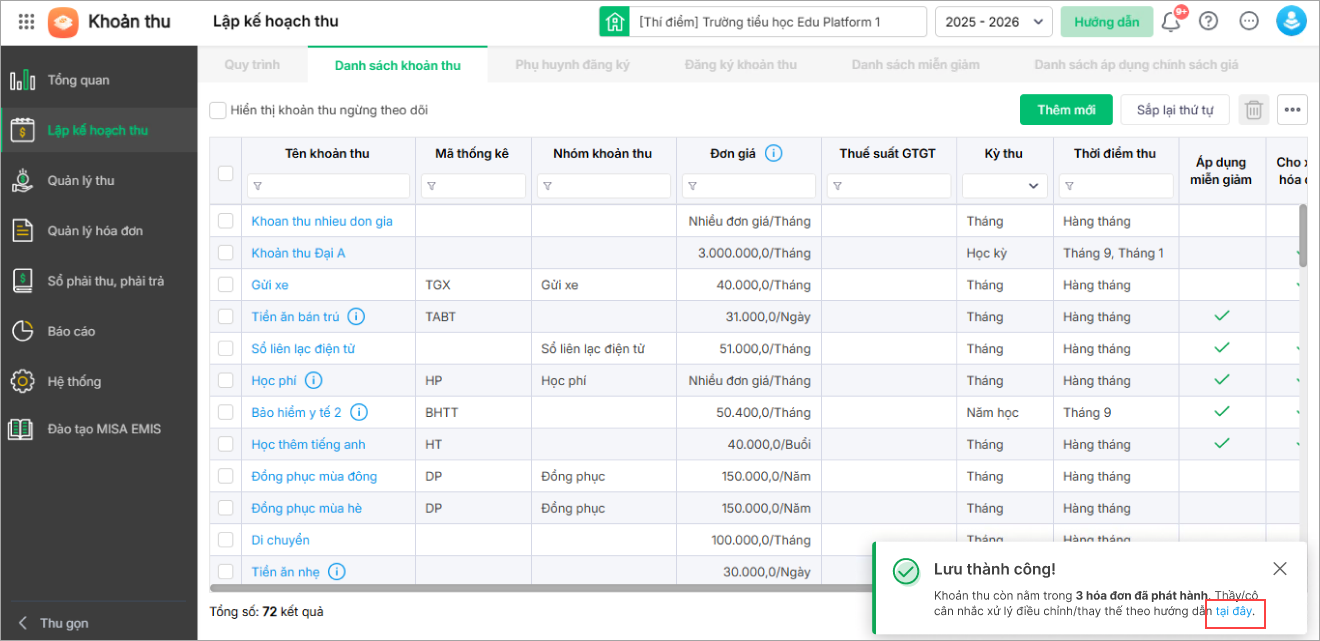The image size is (1320, 641).
Task: Open Quản lý hóa đơn in sidebar
Action: (94, 231)
